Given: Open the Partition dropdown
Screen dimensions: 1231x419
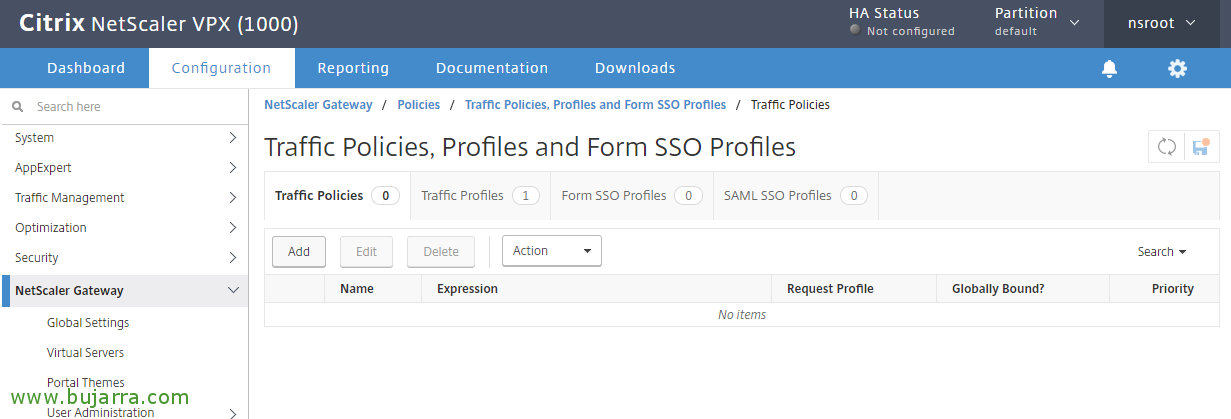Looking at the screenshot, I should pos(1037,22).
